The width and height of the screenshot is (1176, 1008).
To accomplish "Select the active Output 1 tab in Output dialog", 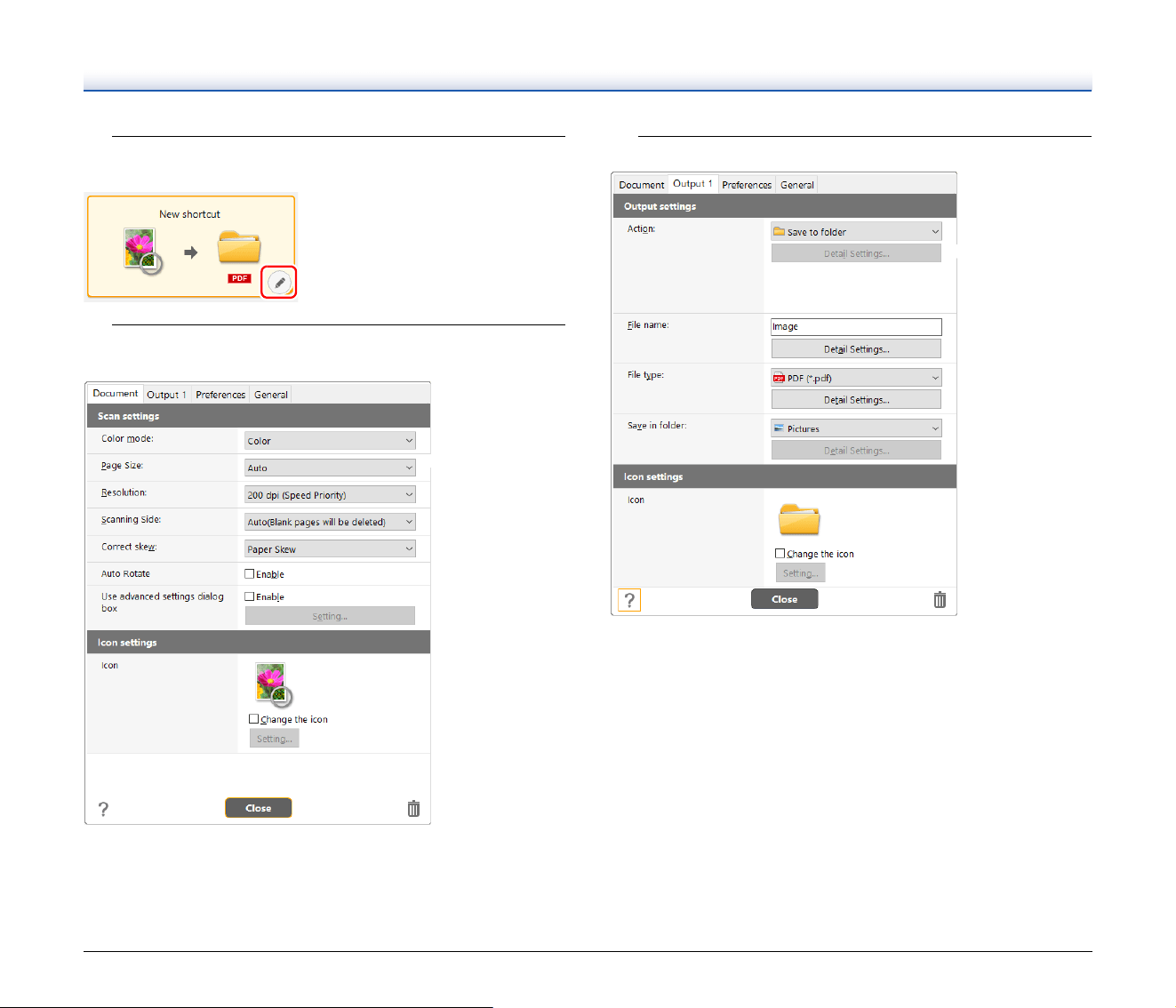I will pos(692,183).
